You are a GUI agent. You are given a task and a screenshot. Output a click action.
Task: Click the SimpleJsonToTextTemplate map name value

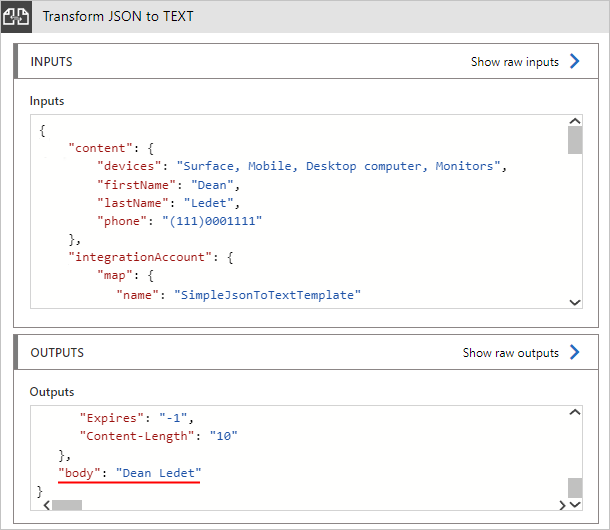(267, 295)
